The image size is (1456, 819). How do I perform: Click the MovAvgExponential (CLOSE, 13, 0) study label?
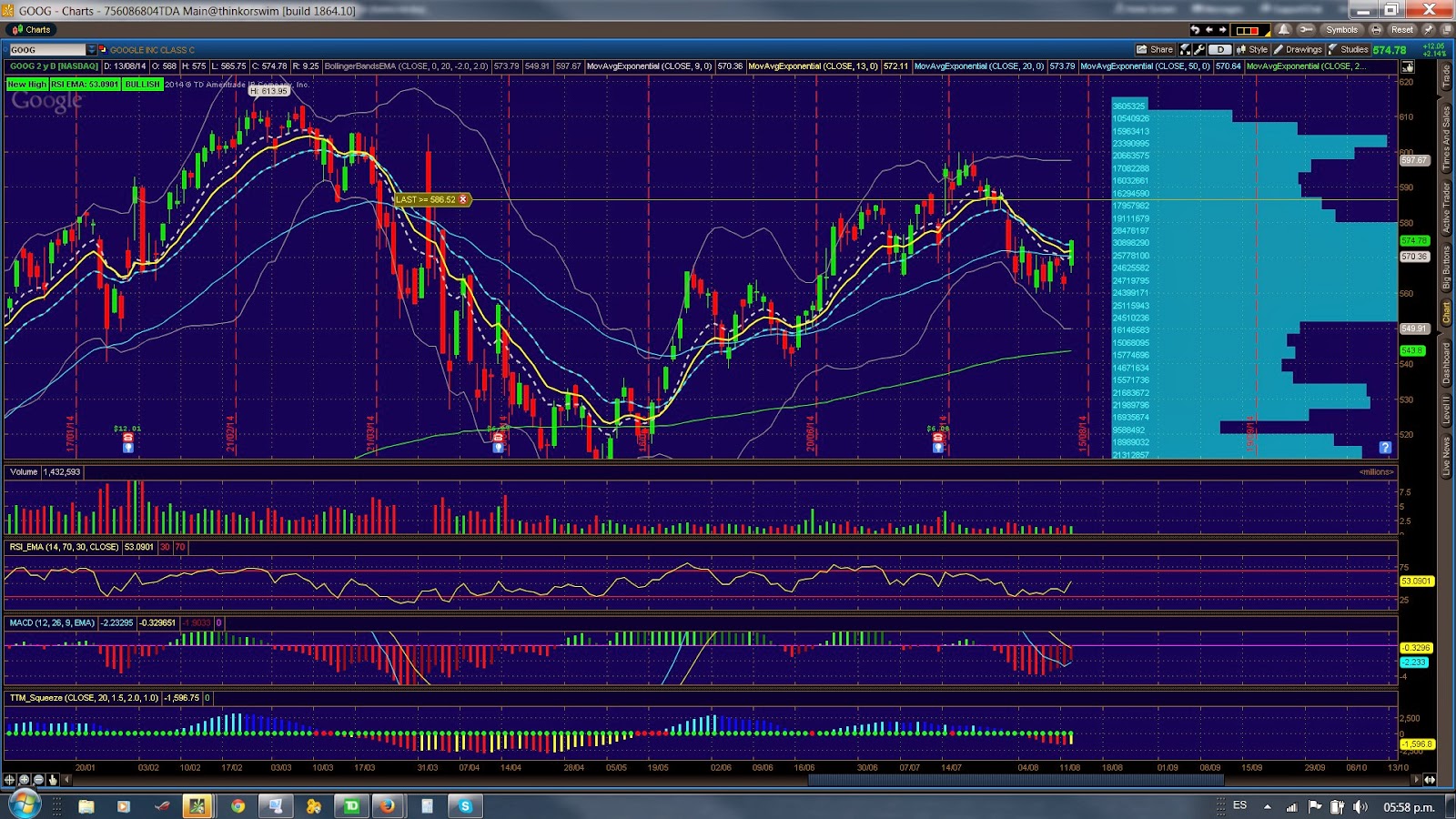[814, 66]
